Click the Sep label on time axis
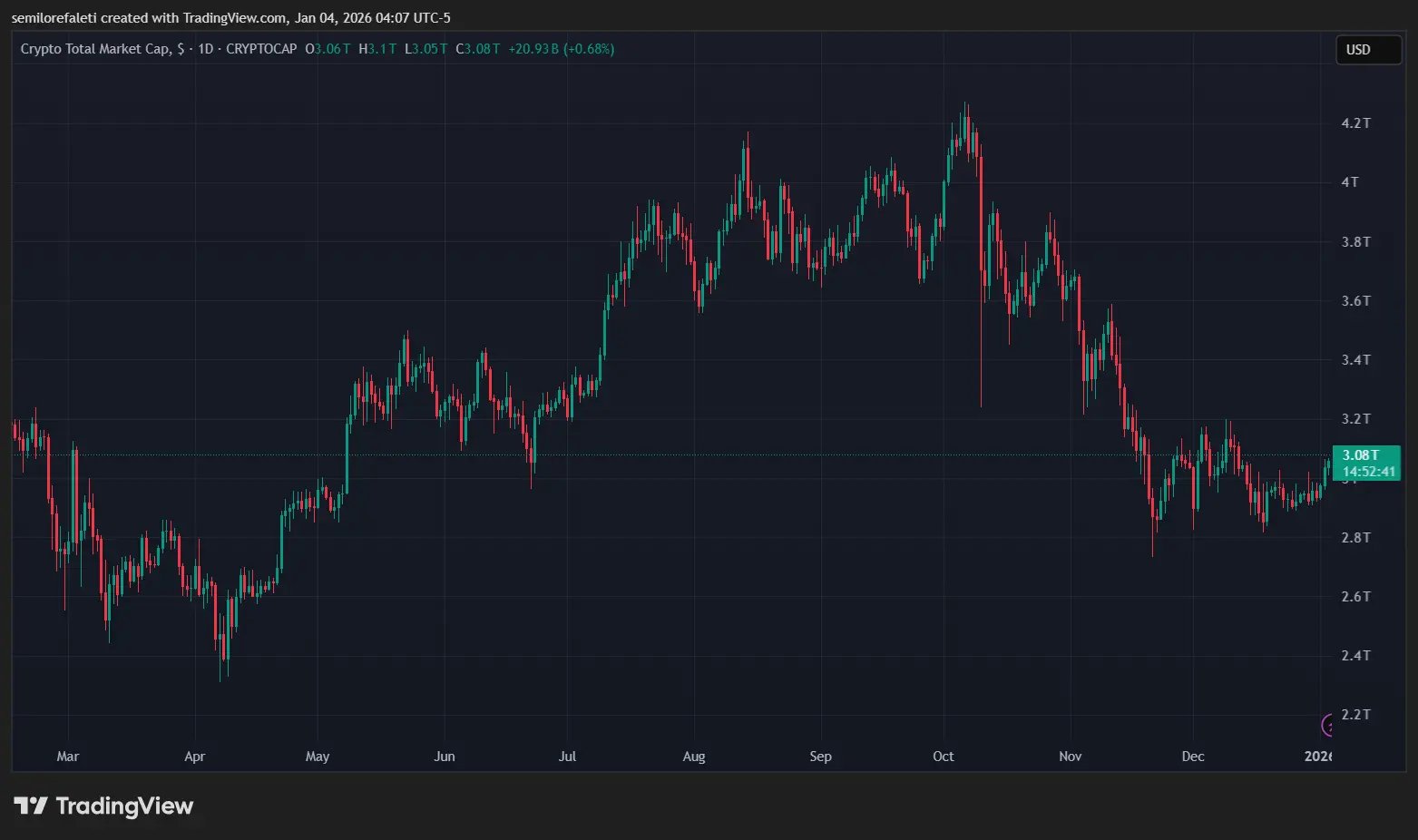Image resolution: width=1418 pixels, height=840 pixels. click(x=820, y=757)
